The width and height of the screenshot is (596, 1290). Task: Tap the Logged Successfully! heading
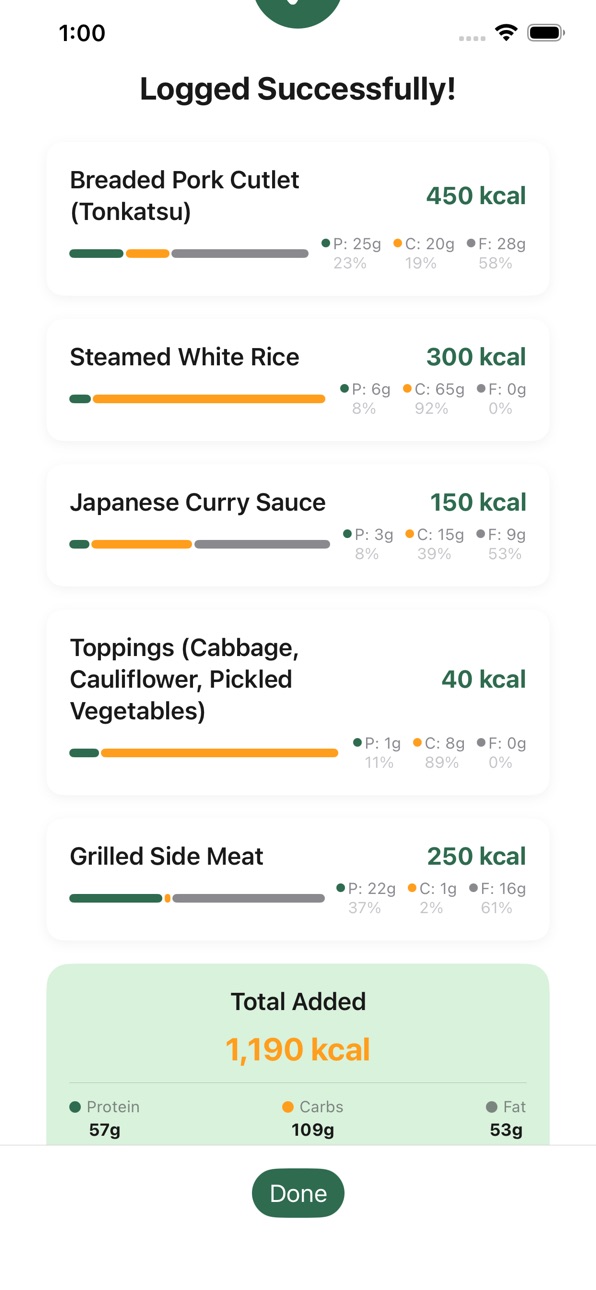coord(298,89)
